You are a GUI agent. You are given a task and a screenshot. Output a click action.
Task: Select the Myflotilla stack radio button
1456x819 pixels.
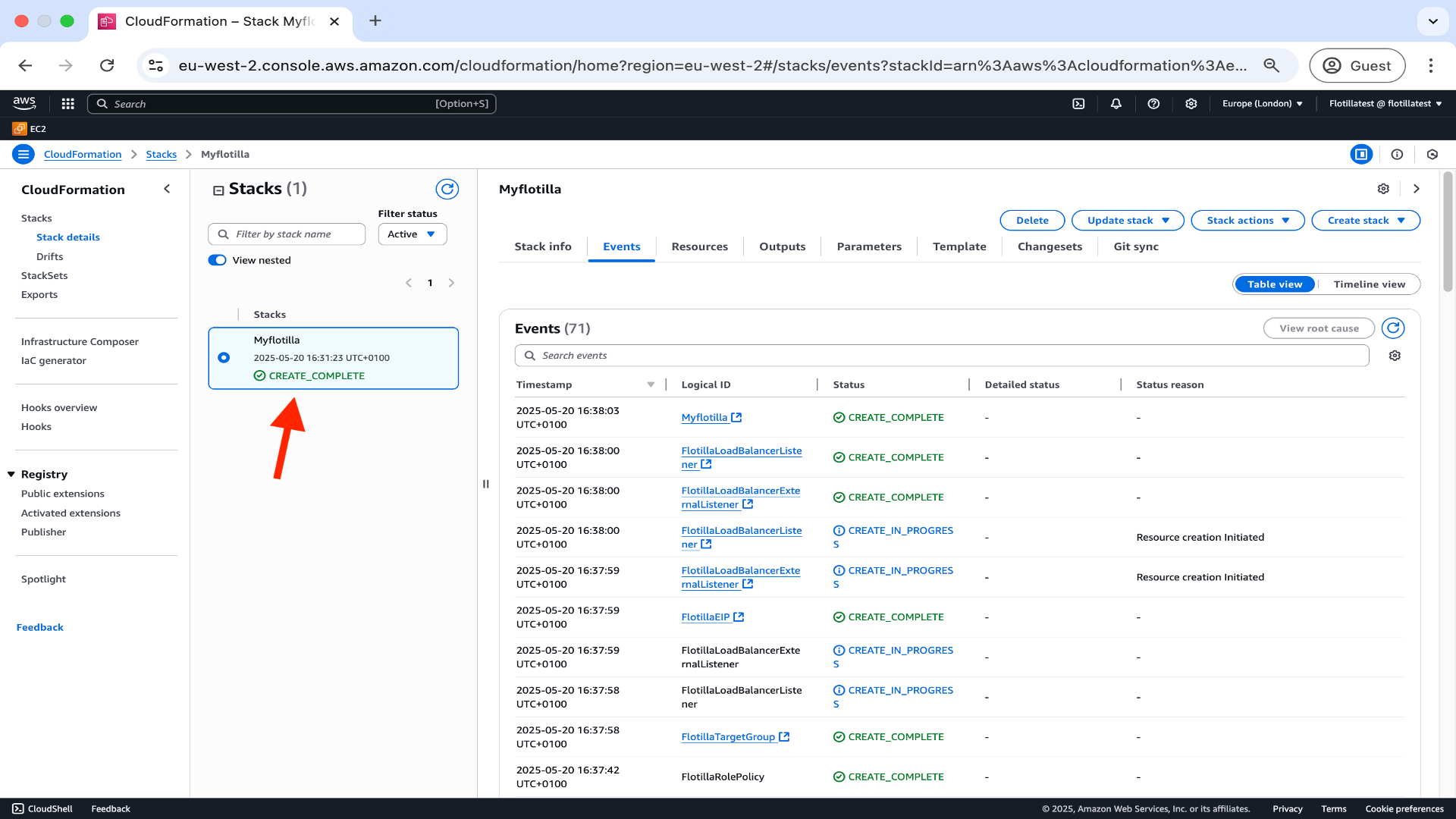coord(224,358)
